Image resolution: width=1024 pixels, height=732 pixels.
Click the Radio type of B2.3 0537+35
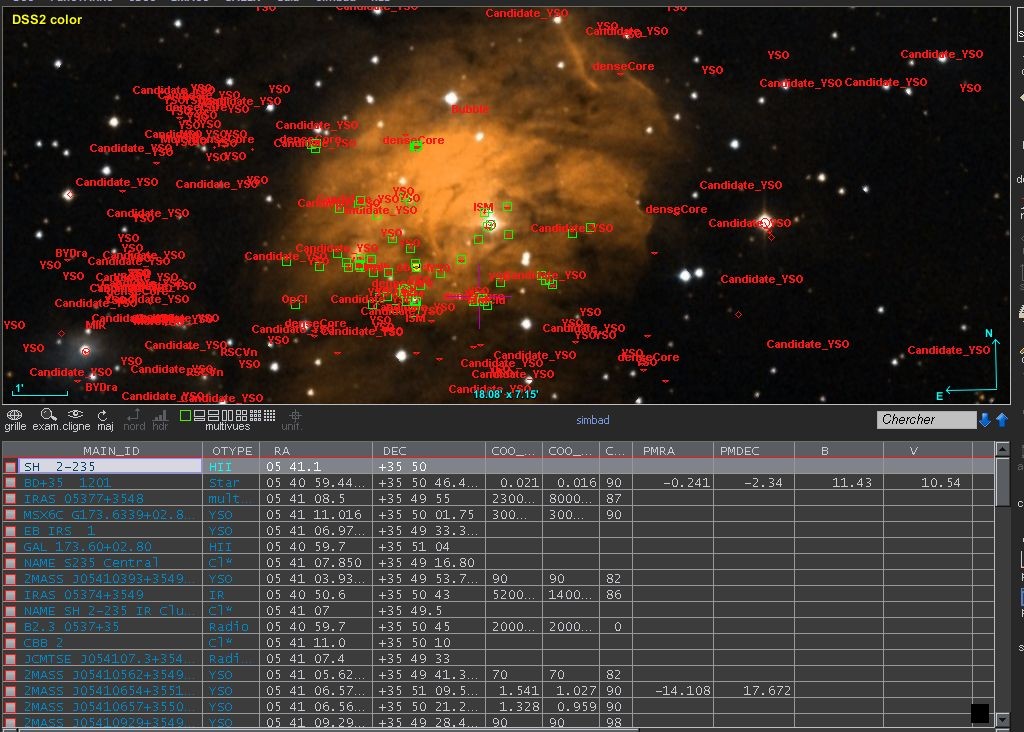coord(229,627)
